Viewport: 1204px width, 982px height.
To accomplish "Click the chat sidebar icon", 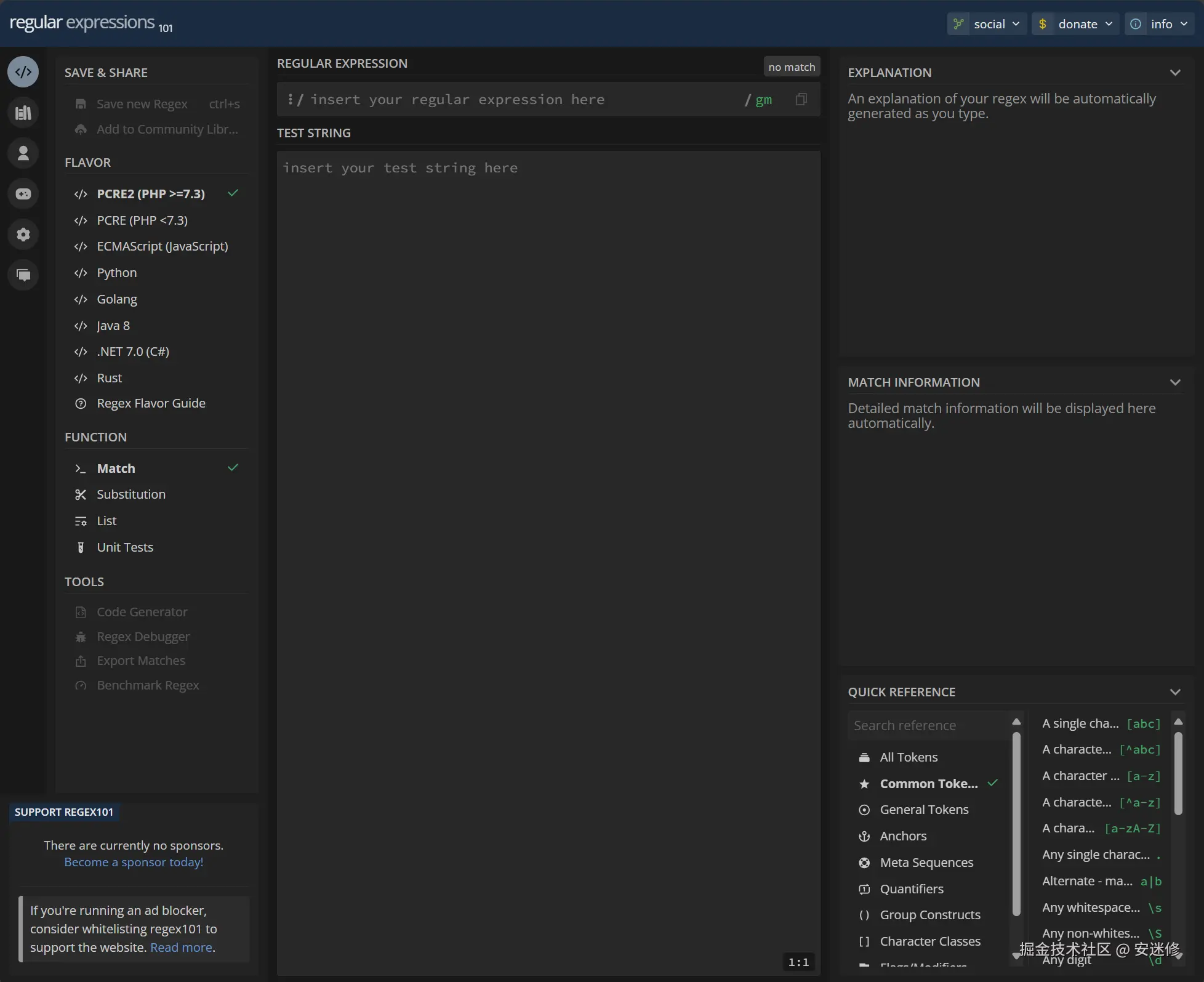I will pyautogui.click(x=23, y=275).
